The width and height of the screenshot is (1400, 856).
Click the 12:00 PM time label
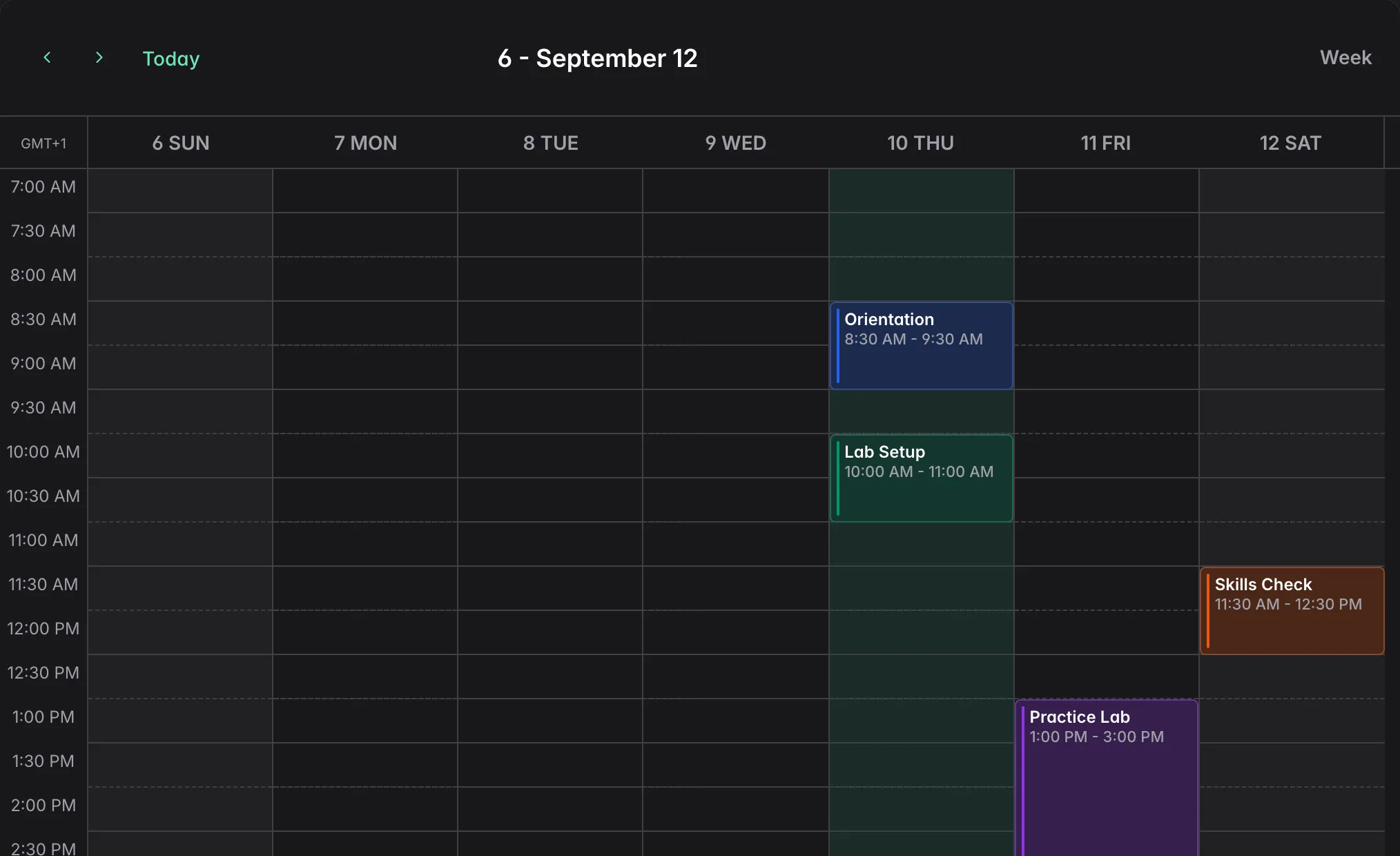click(43, 629)
